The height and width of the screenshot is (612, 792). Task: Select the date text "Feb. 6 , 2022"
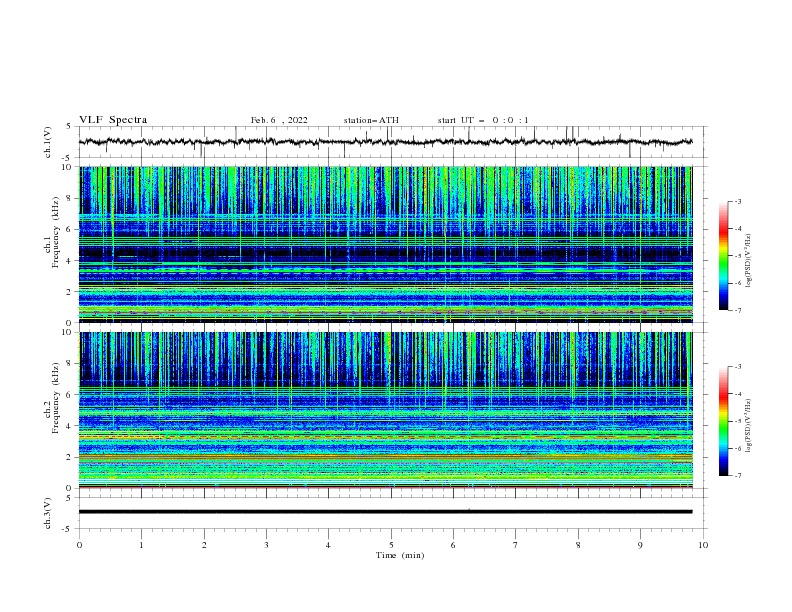coord(279,120)
